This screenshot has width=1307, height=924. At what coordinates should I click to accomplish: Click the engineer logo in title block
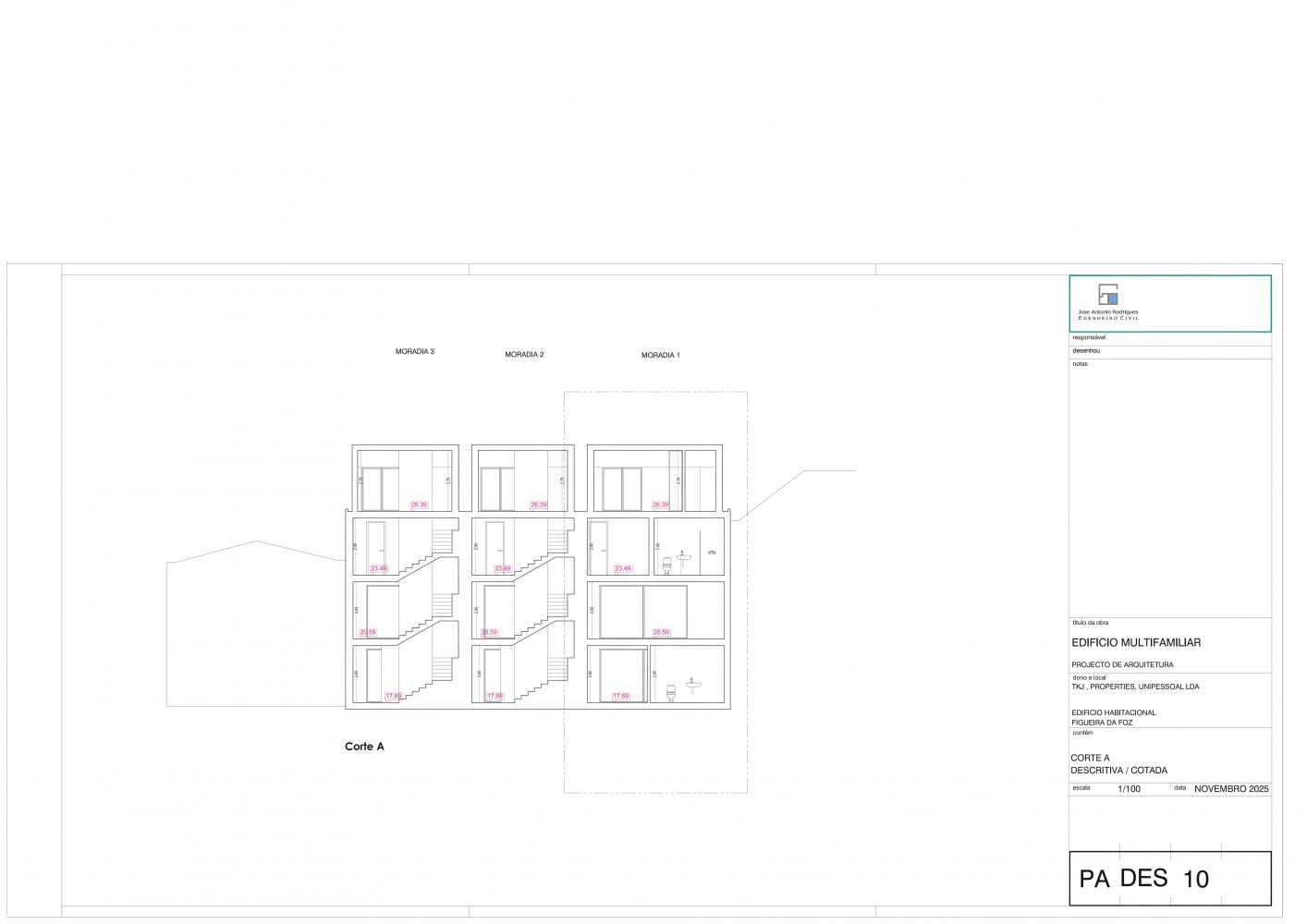click(1108, 295)
